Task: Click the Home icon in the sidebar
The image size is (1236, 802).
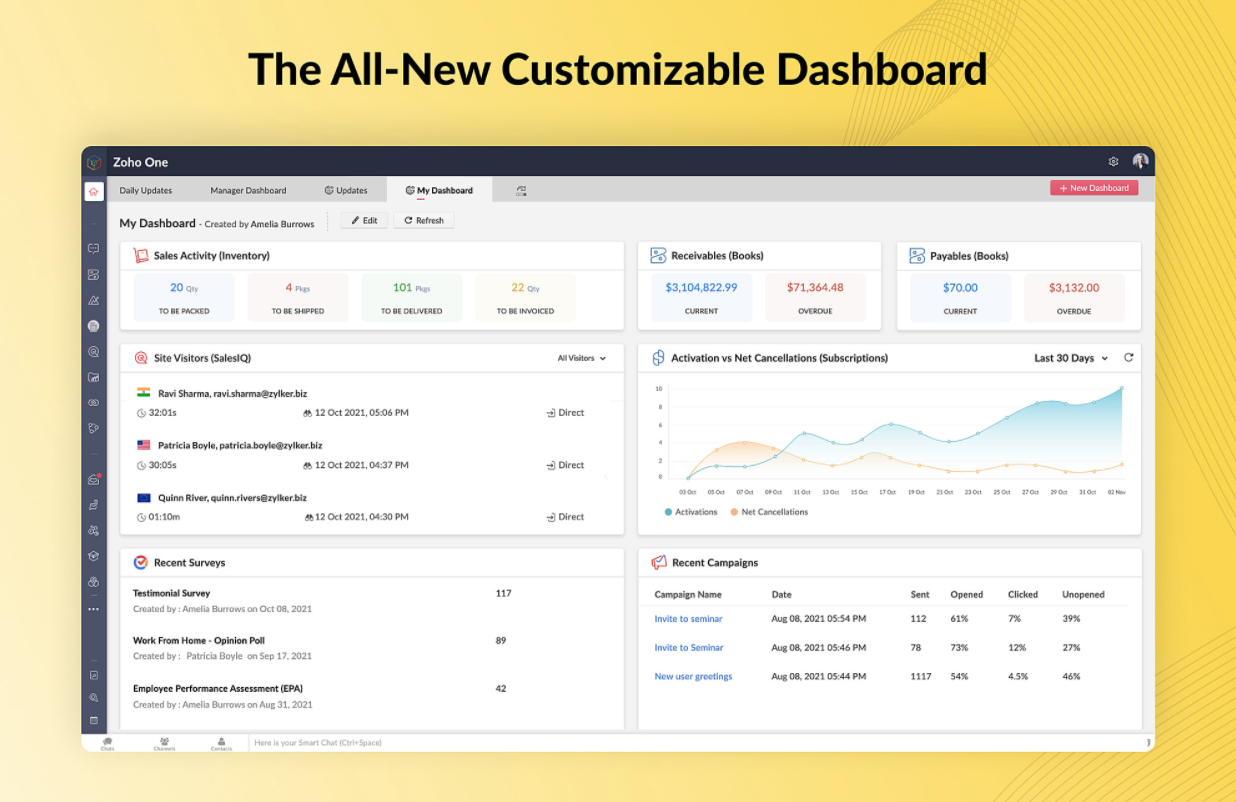Action: click(94, 191)
